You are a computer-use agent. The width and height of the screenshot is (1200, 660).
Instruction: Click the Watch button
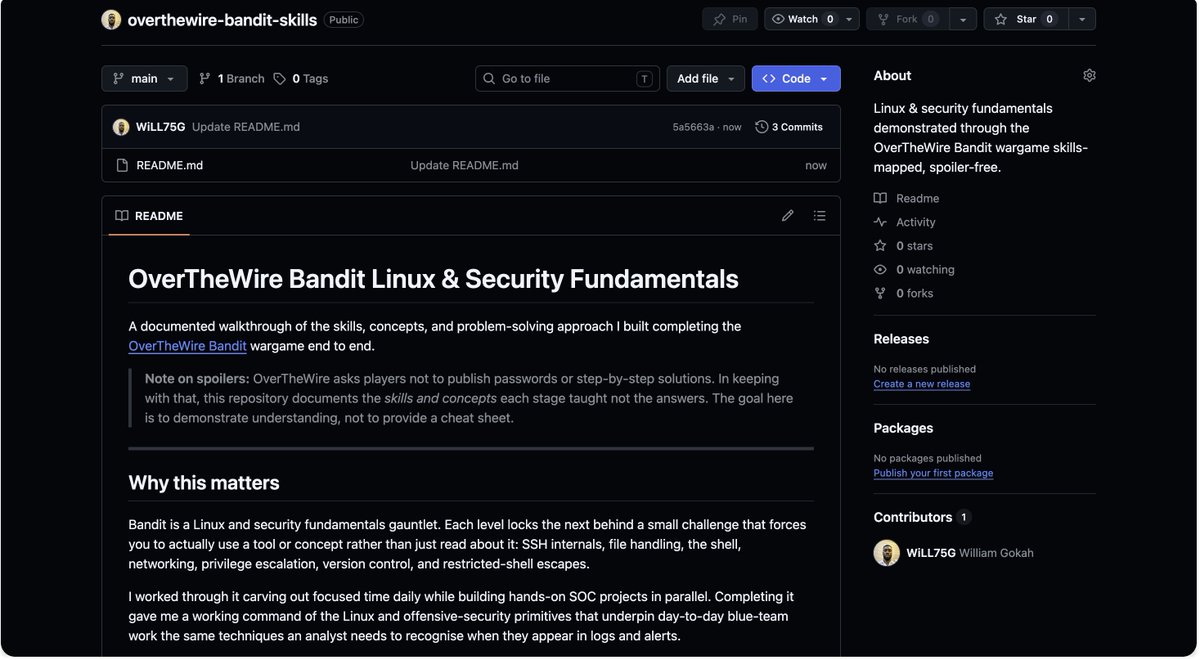point(802,19)
